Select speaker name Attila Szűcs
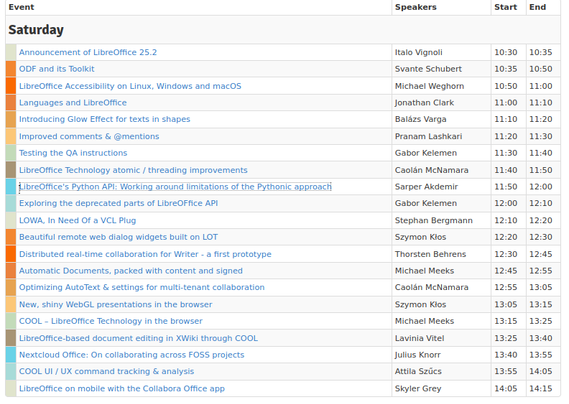The width and height of the screenshot is (569, 404). click(418, 371)
